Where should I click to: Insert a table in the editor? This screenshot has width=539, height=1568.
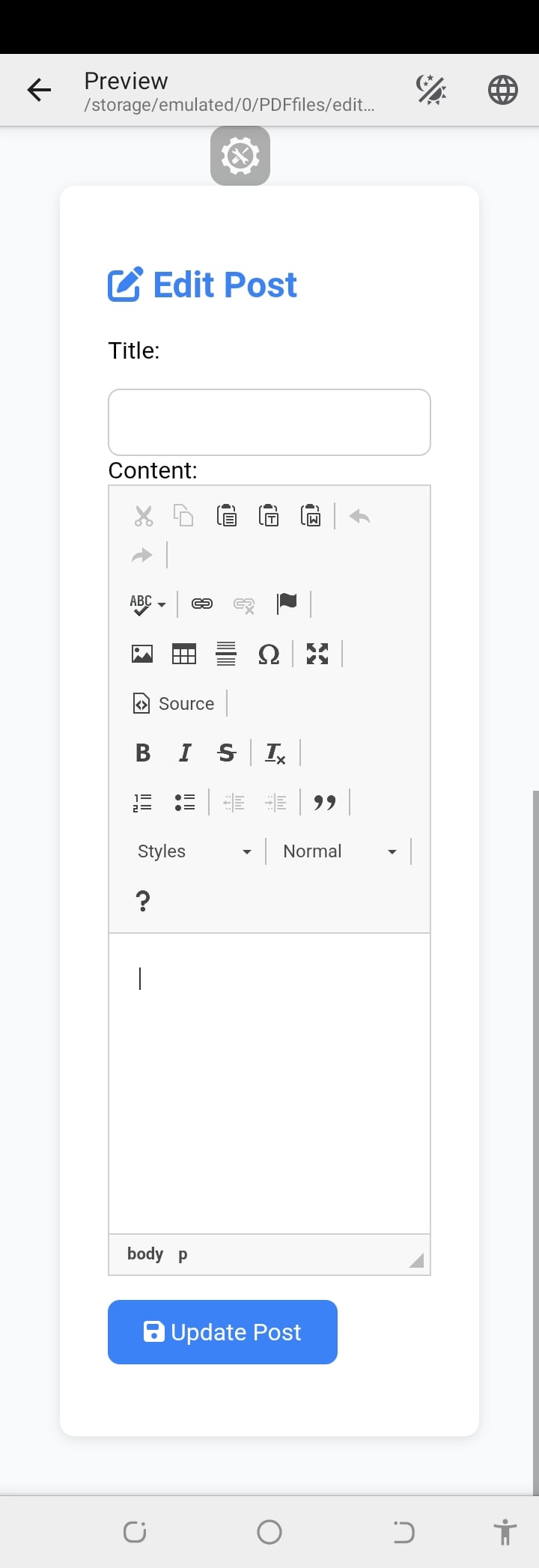(184, 654)
